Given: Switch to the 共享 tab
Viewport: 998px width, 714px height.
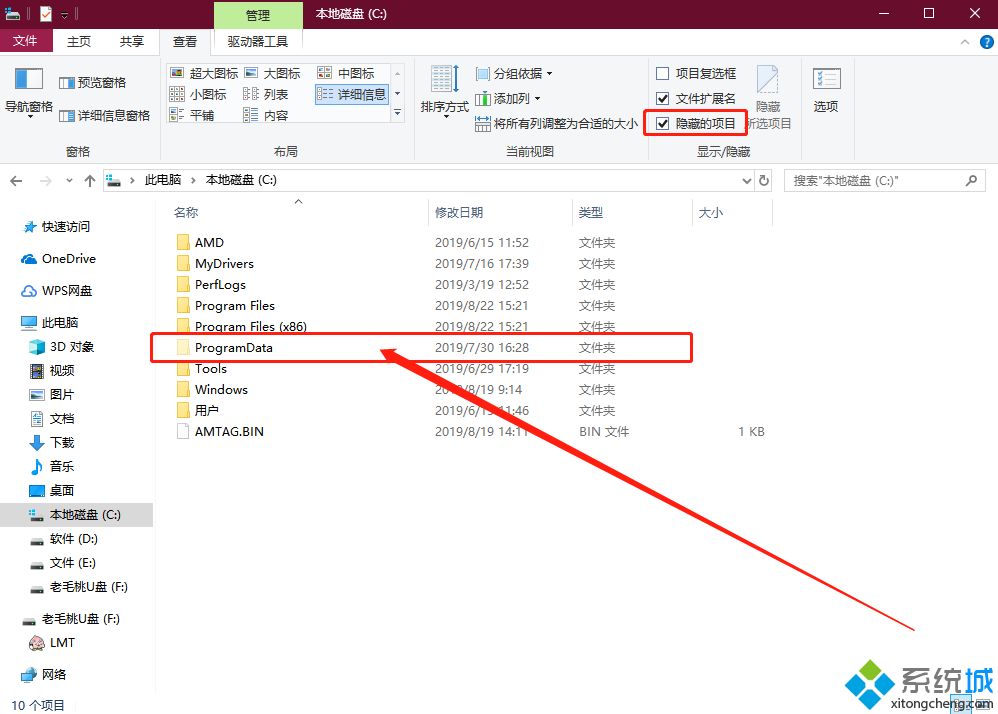Looking at the screenshot, I should coord(132,41).
